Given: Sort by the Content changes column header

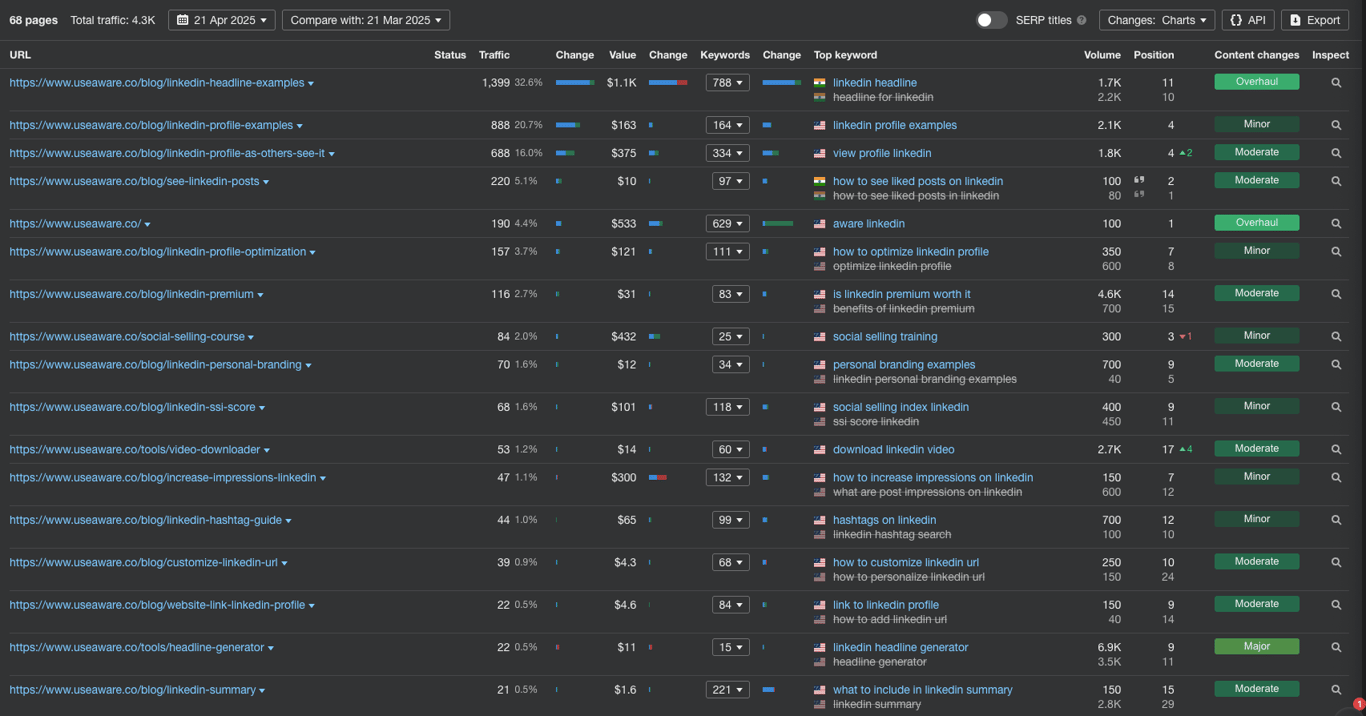Looking at the screenshot, I should (x=1257, y=55).
